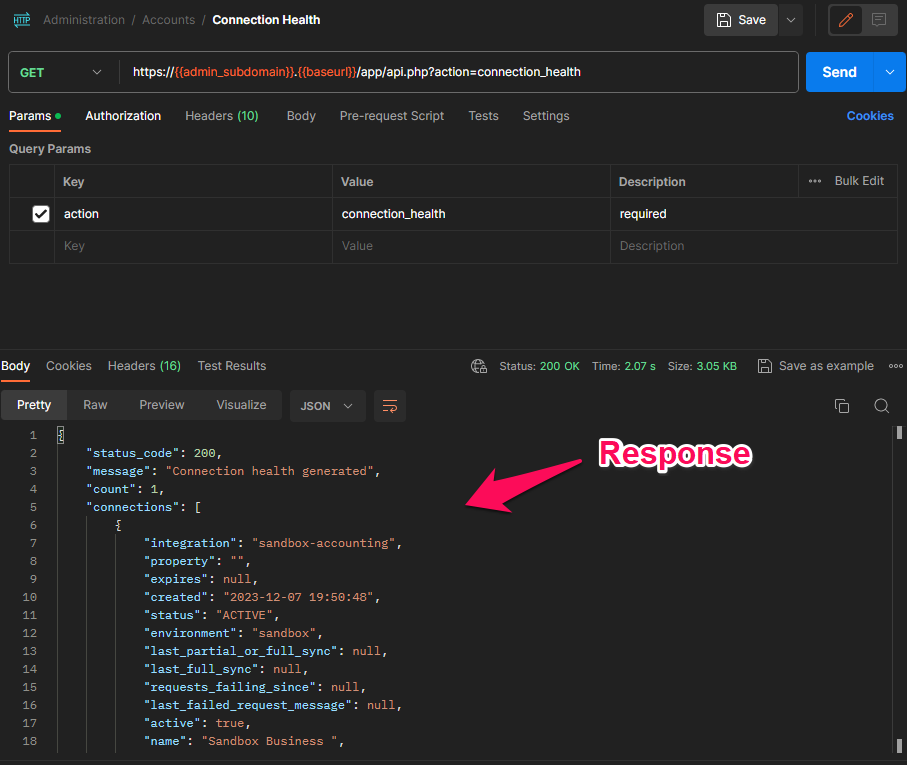
Task: Switch to Visualize view
Action: coord(241,405)
